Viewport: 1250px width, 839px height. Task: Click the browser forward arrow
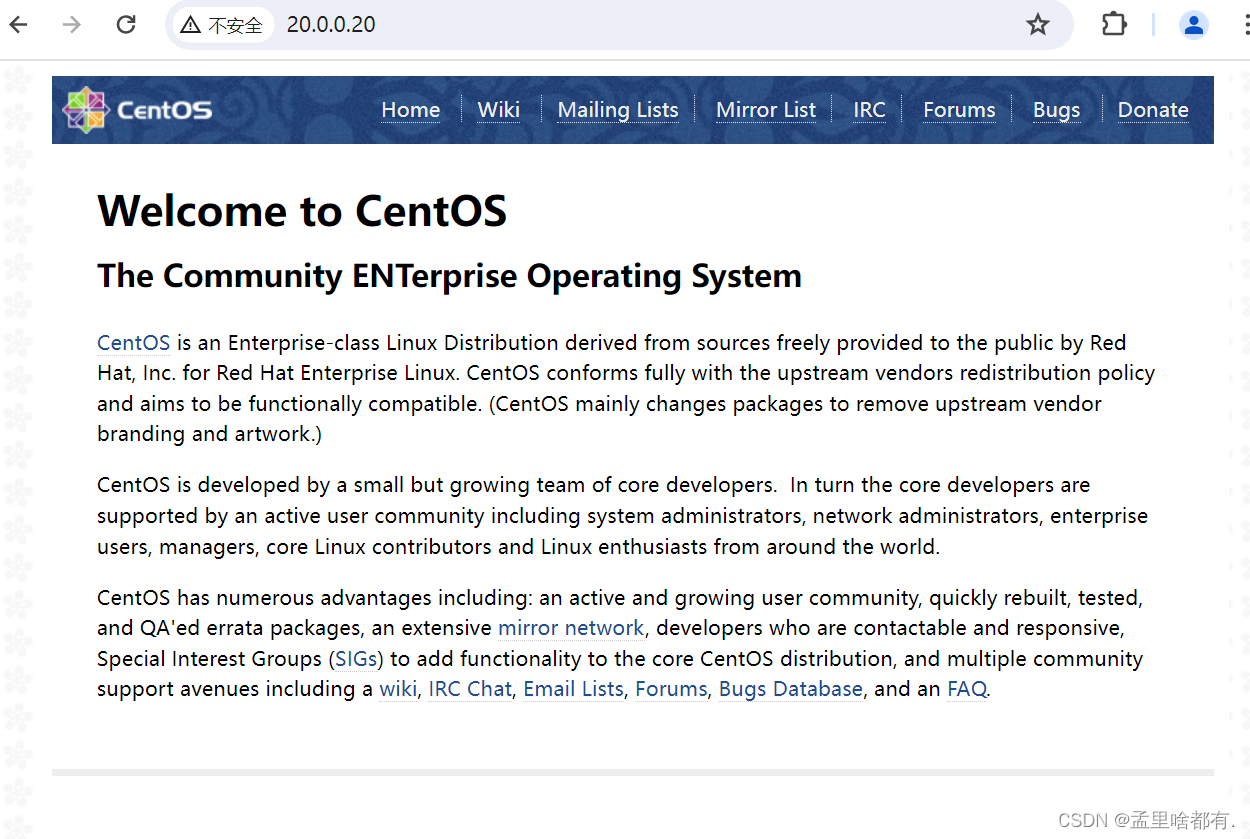click(x=72, y=25)
